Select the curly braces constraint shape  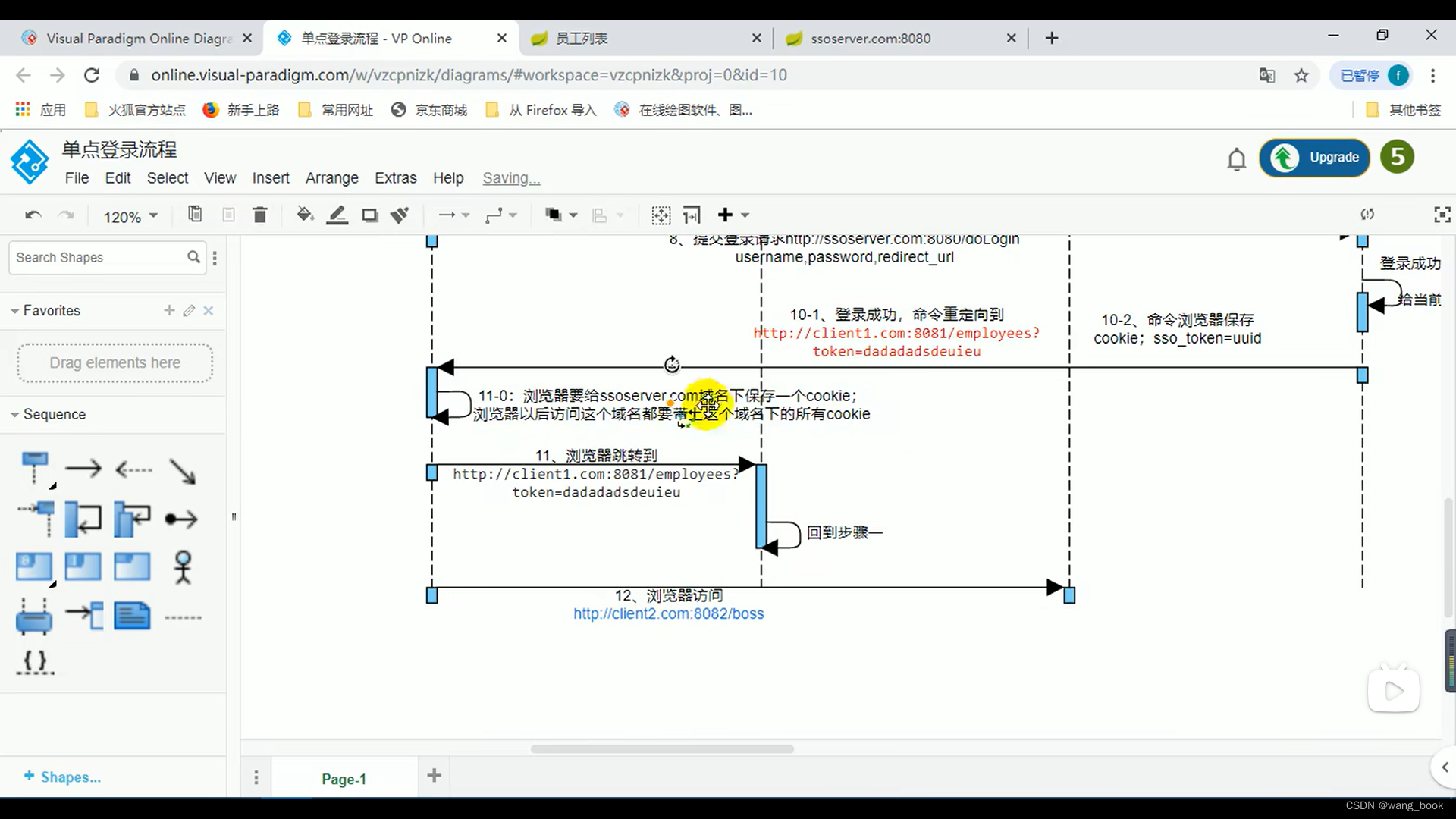[x=35, y=663]
